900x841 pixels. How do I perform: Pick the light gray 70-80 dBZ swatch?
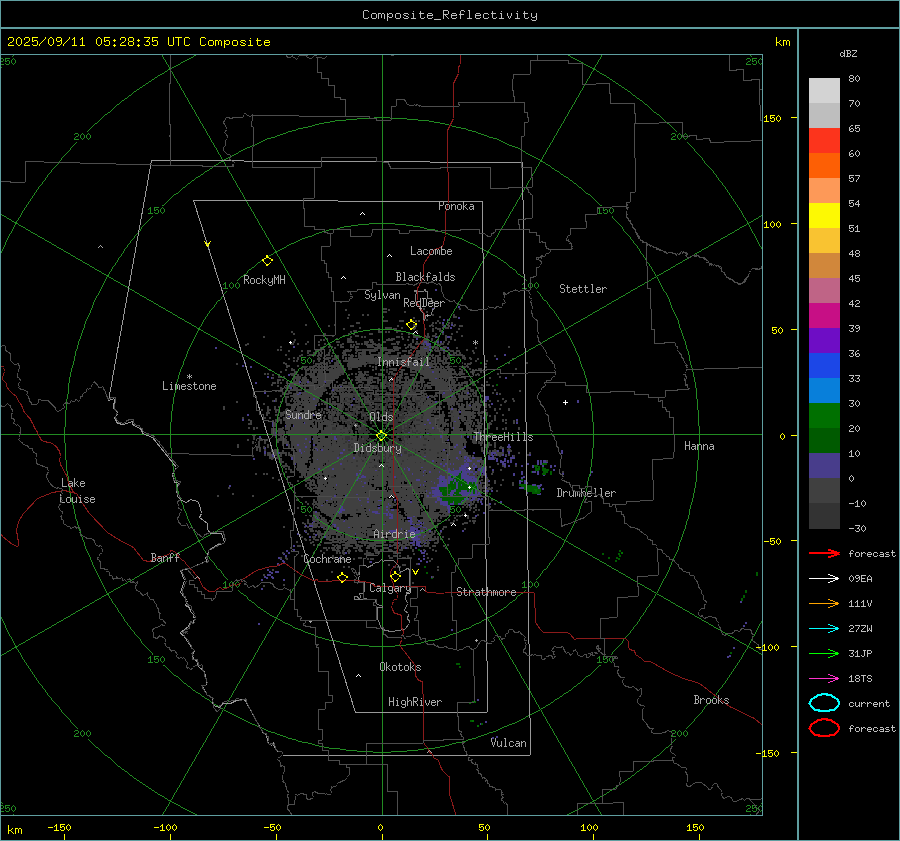click(x=824, y=91)
